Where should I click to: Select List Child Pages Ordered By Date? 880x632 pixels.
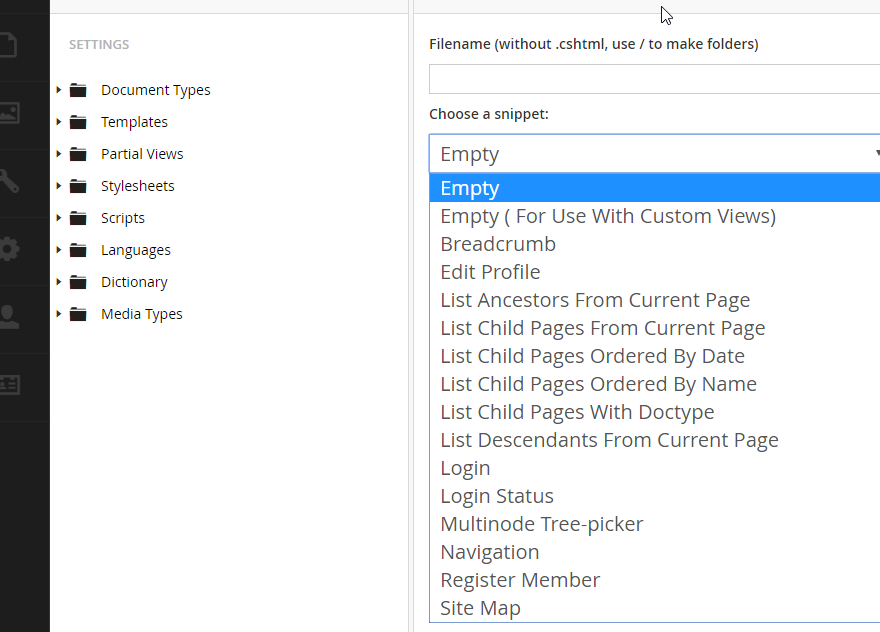point(592,356)
